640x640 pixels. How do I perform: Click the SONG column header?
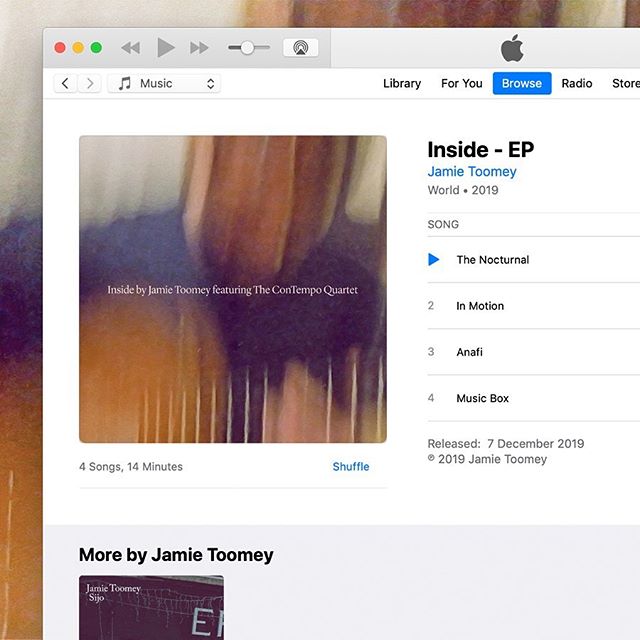tap(443, 224)
